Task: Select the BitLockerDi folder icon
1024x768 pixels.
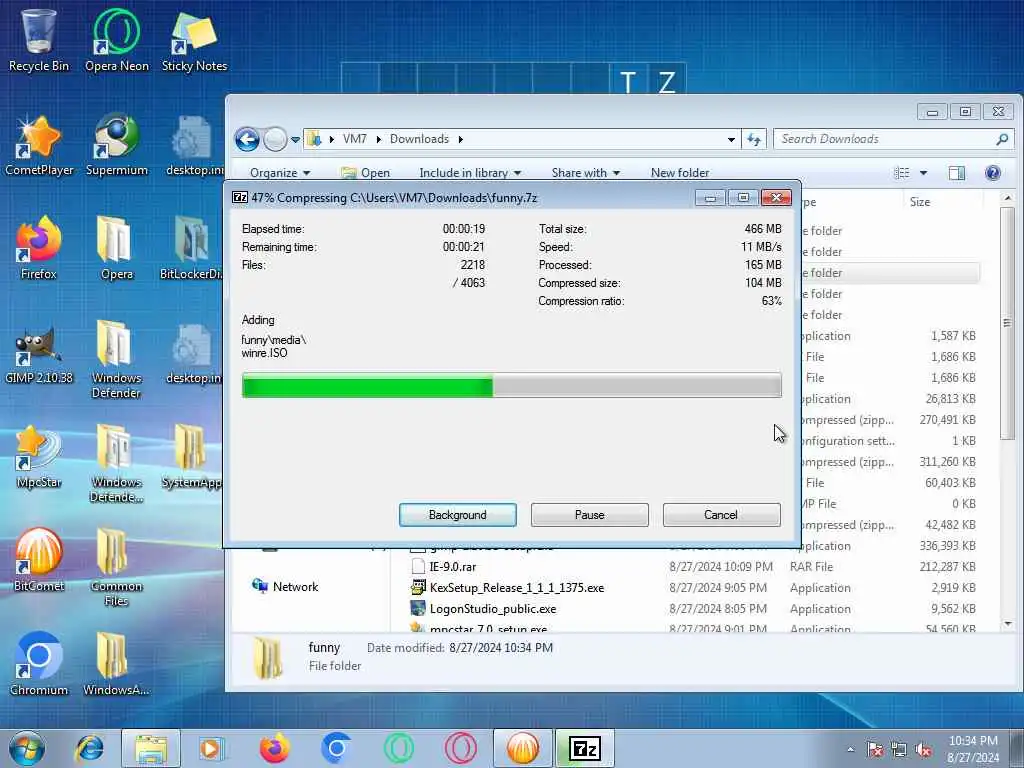Action: 191,248
